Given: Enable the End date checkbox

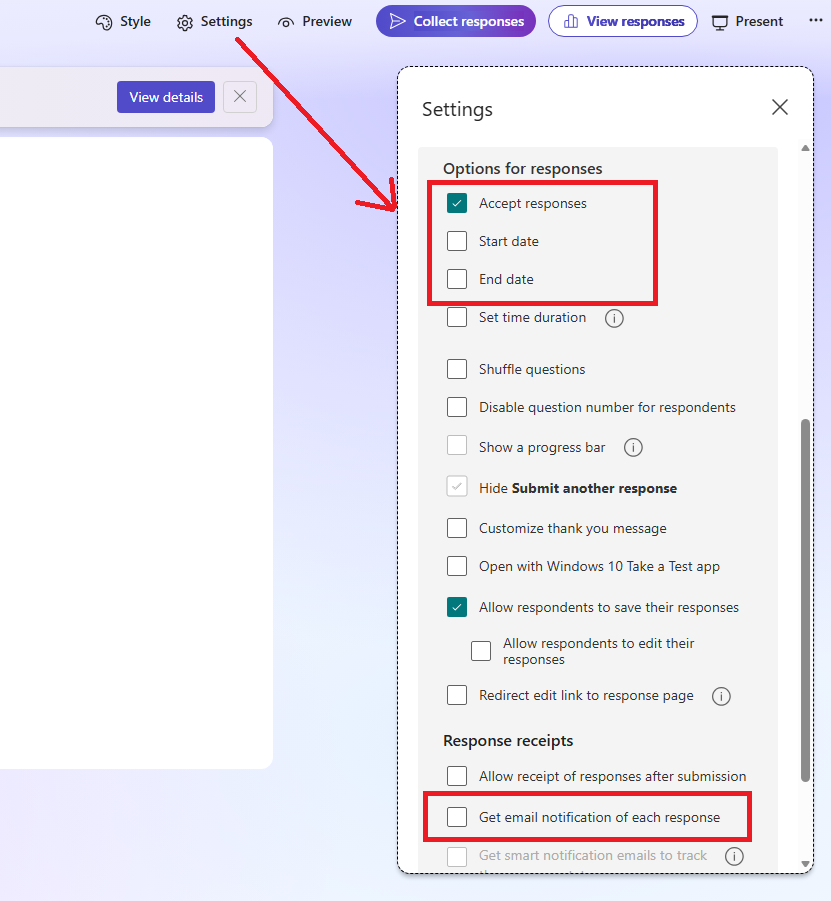Looking at the screenshot, I should (x=457, y=279).
